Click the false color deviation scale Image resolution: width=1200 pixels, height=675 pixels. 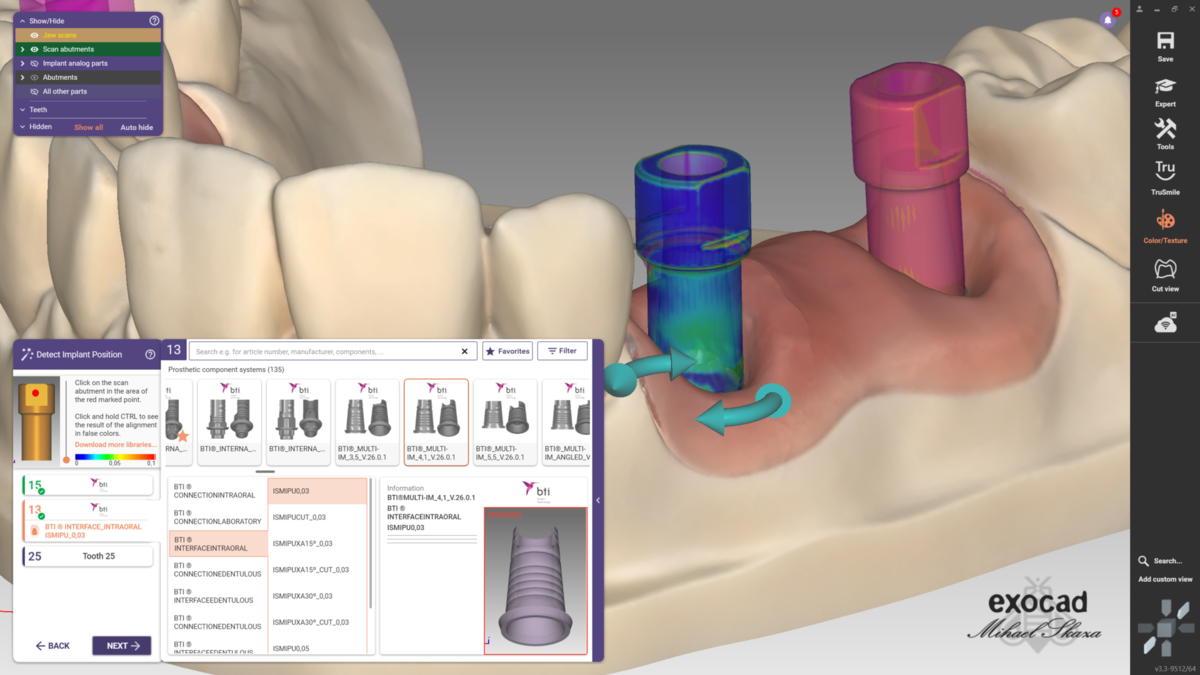(x=115, y=457)
